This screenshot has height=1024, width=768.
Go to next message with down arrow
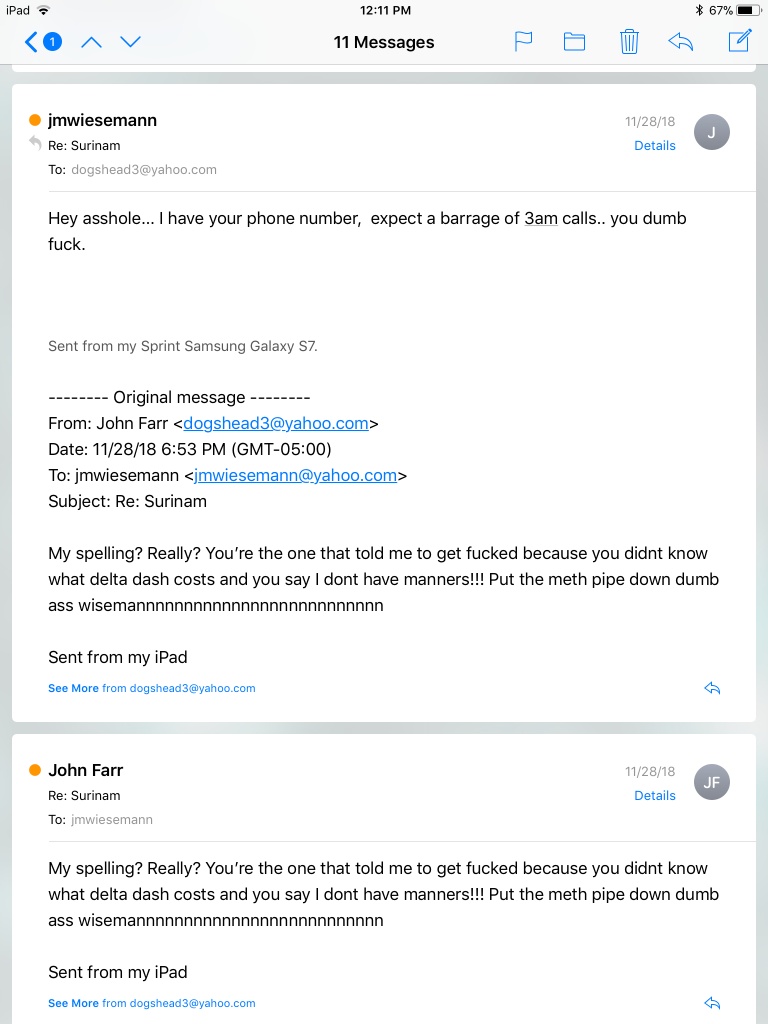coord(131,42)
